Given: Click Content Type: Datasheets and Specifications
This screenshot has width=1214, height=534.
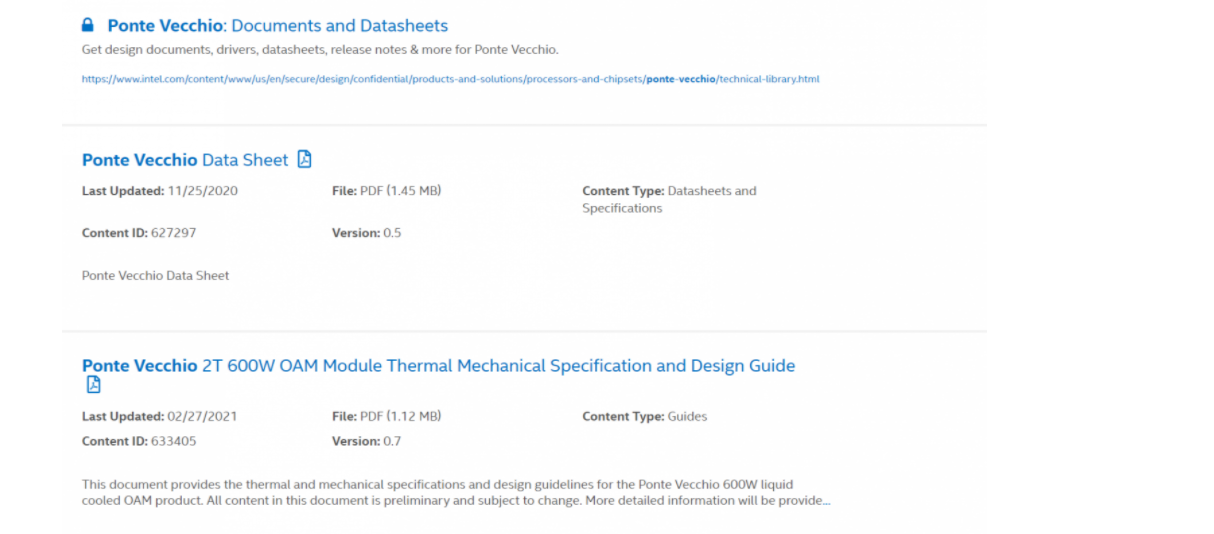Looking at the screenshot, I should [669, 199].
